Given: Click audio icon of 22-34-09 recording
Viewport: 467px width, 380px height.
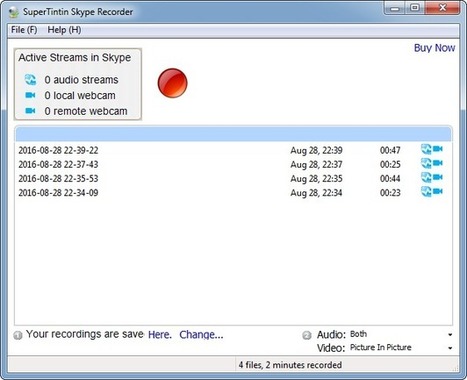Looking at the screenshot, I should (426, 191).
